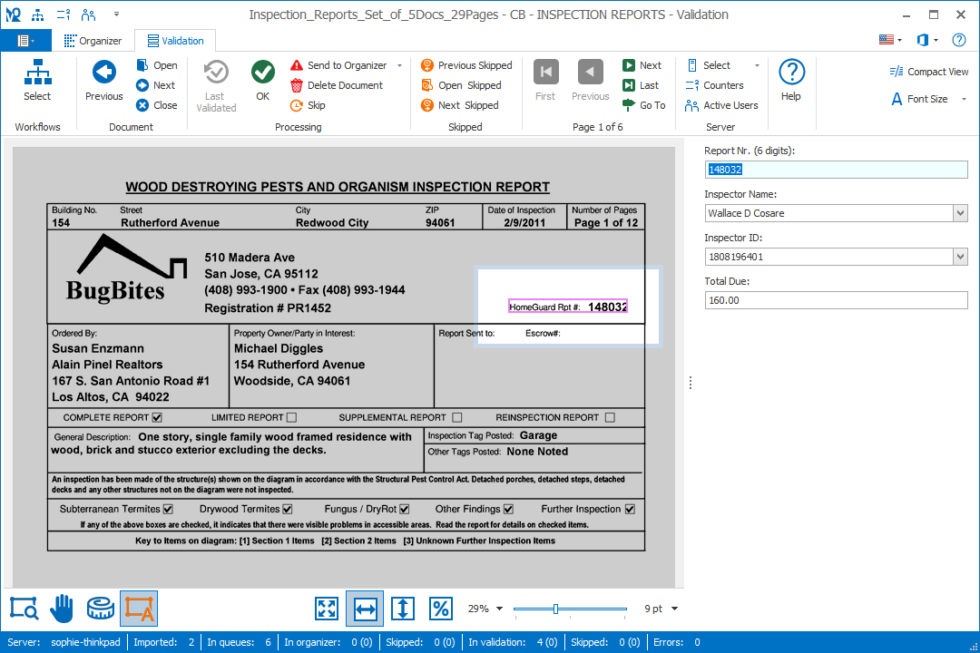Open the Select workflows tool

pyautogui.click(x=38, y=81)
